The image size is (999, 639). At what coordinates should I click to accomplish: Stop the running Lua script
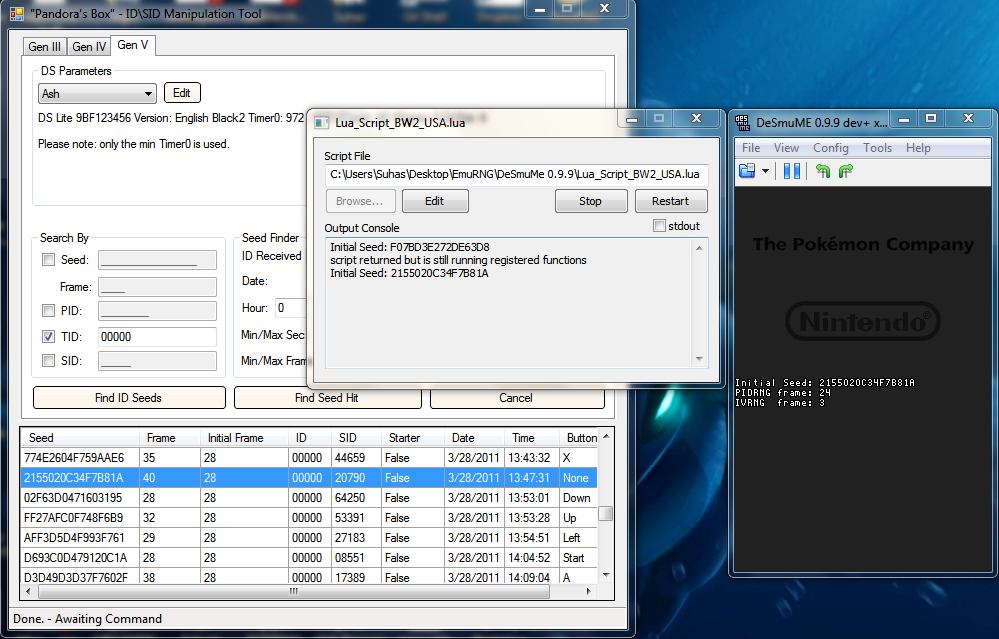591,201
